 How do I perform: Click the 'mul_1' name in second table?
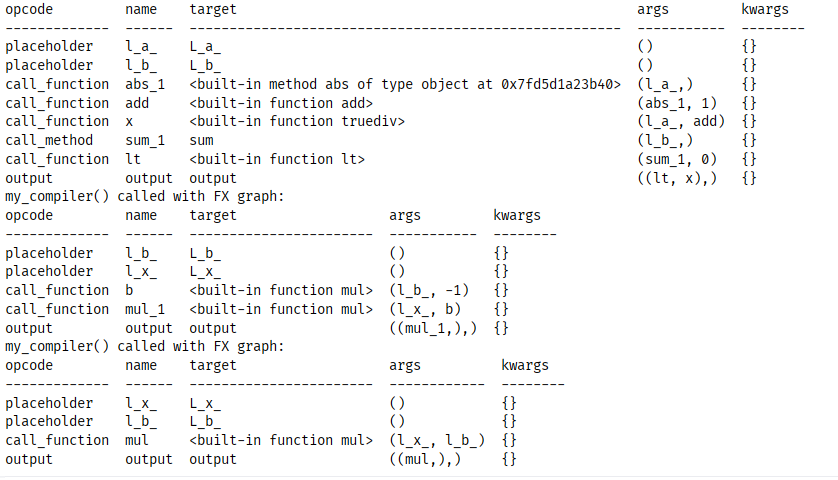coord(145,309)
